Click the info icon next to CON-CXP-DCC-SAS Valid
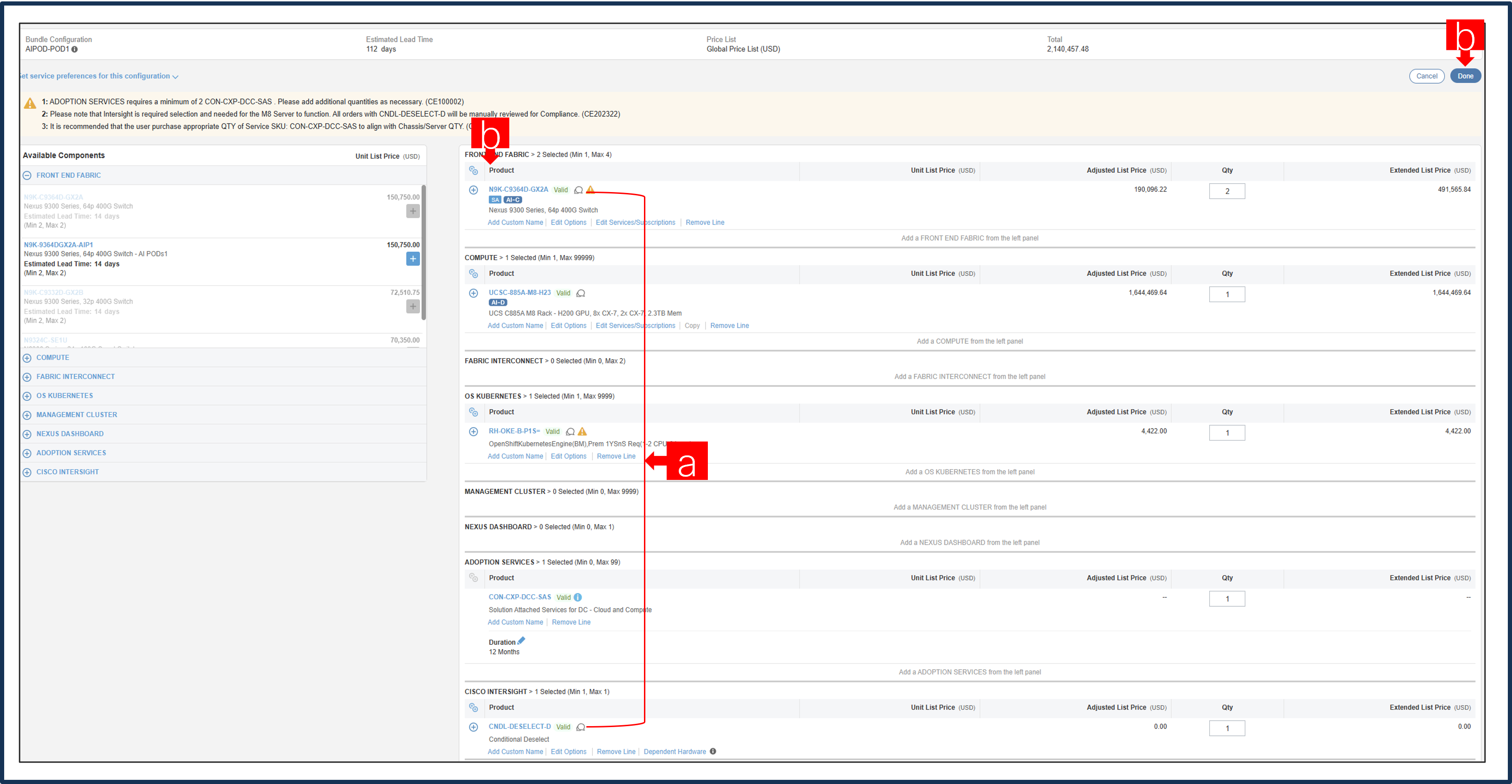Screen dimensions: 1512x784 tap(578, 597)
